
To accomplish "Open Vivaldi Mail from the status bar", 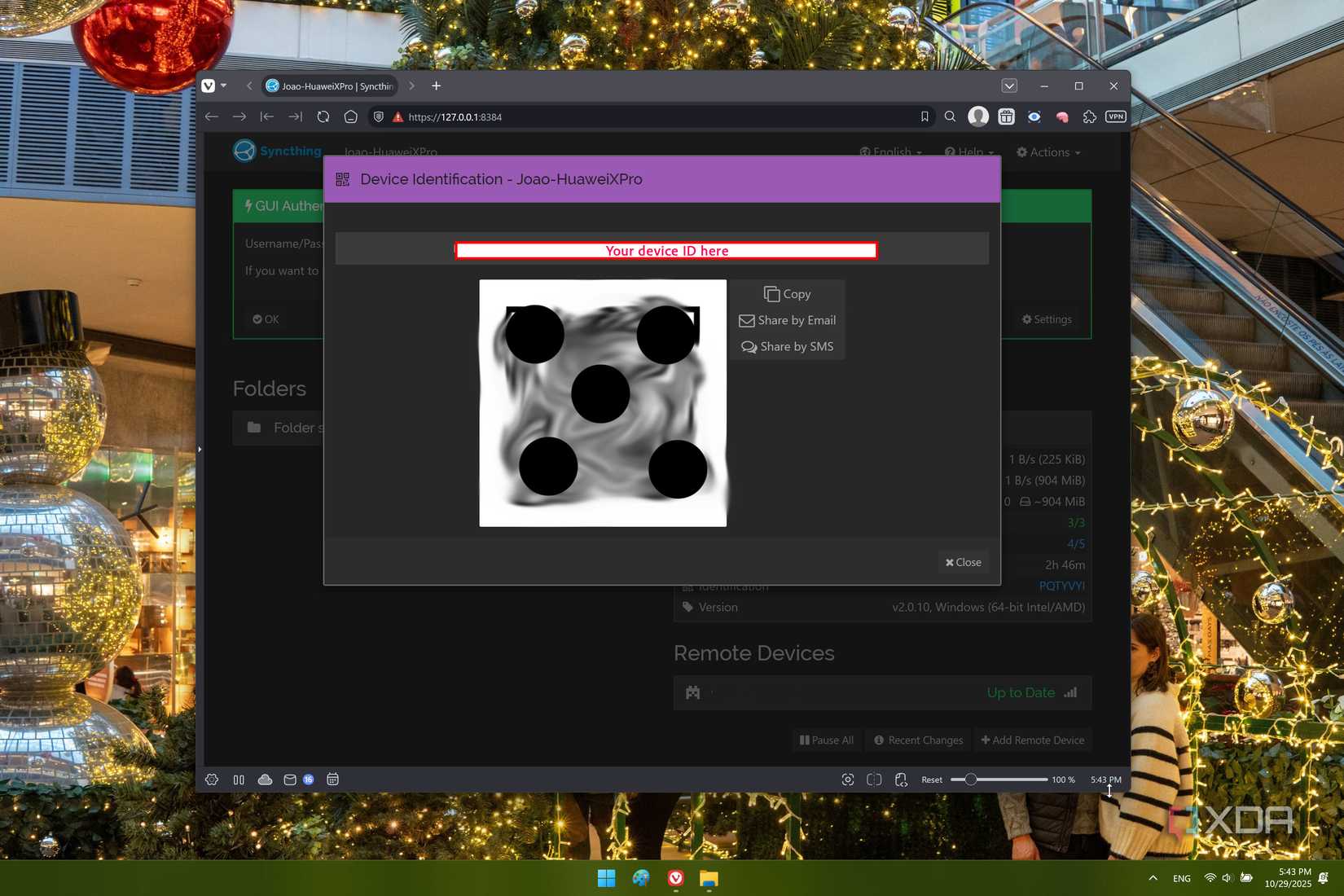I will [x=289, y=780].
